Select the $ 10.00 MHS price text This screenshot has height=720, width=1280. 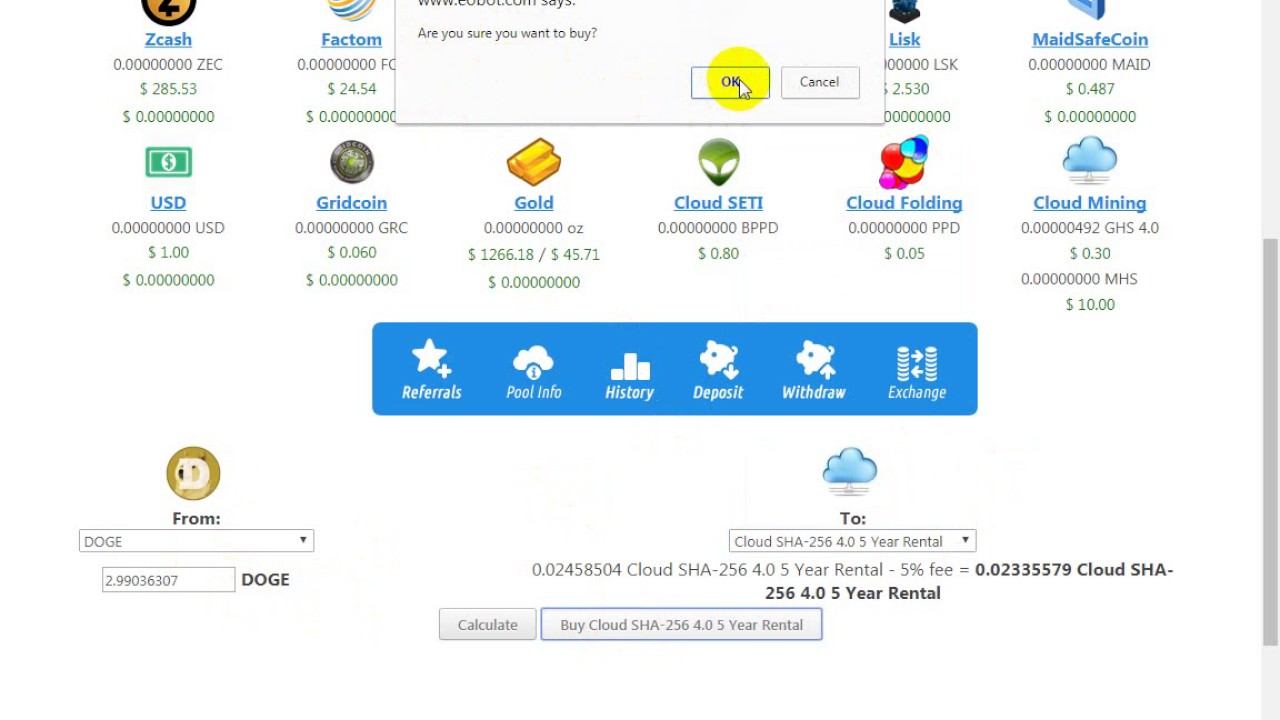pyautogui.click(x=1089, y=305)
